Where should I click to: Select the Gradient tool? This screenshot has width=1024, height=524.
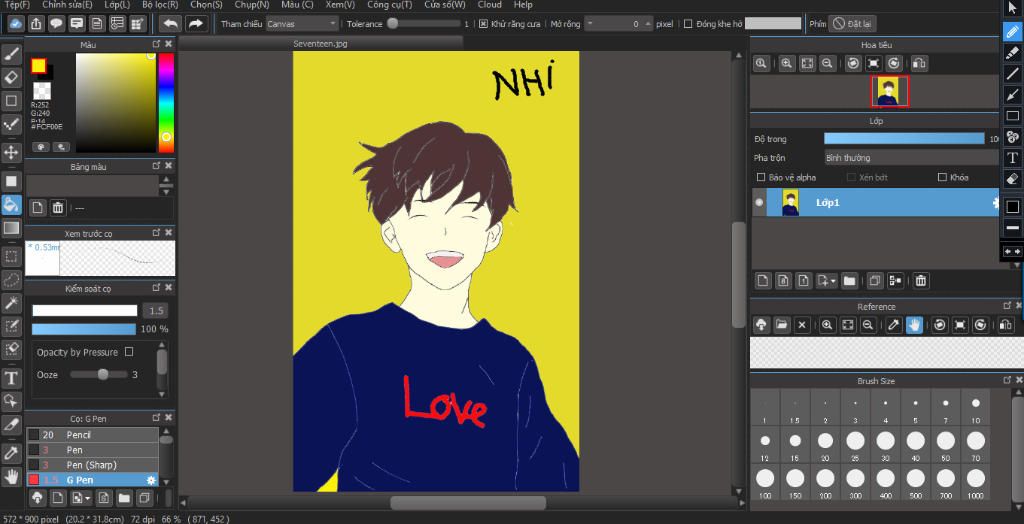click(12, 228)
